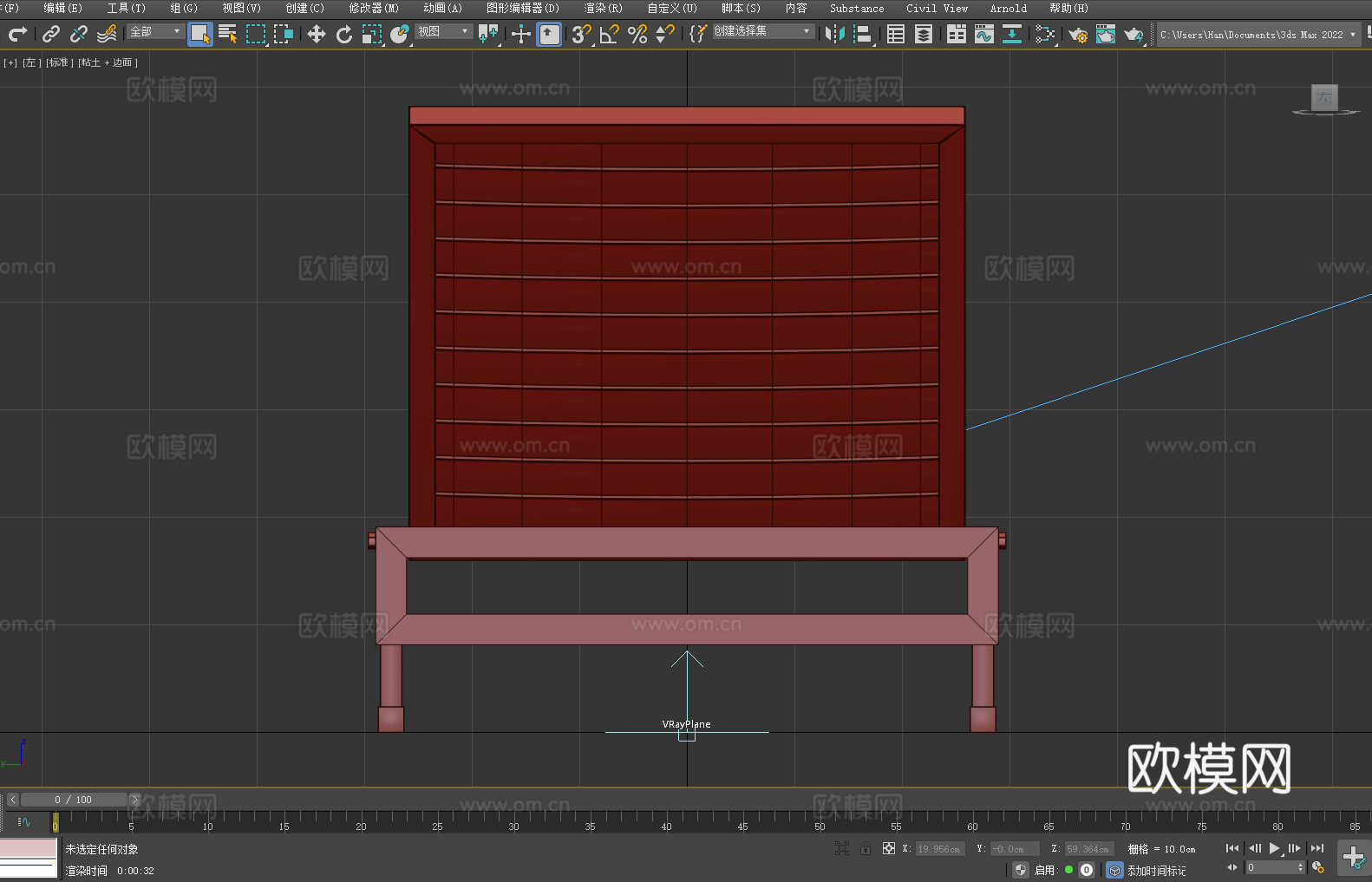Select the Link tool (chain icon)

tap(51, 34)
